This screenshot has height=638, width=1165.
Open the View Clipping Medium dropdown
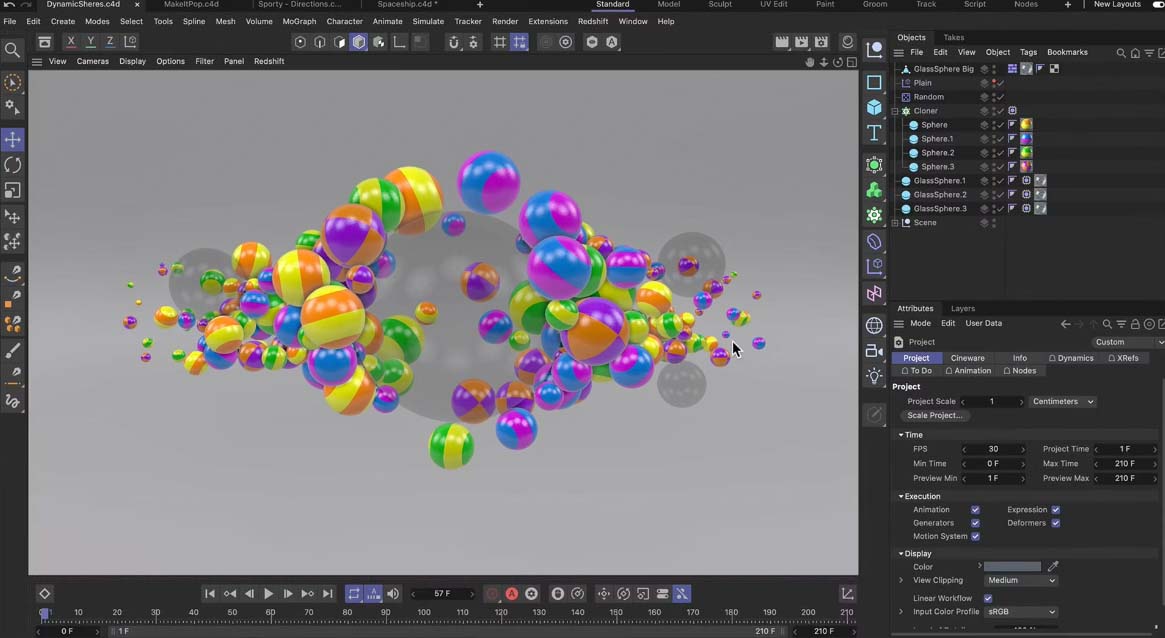click(1020, 580)
